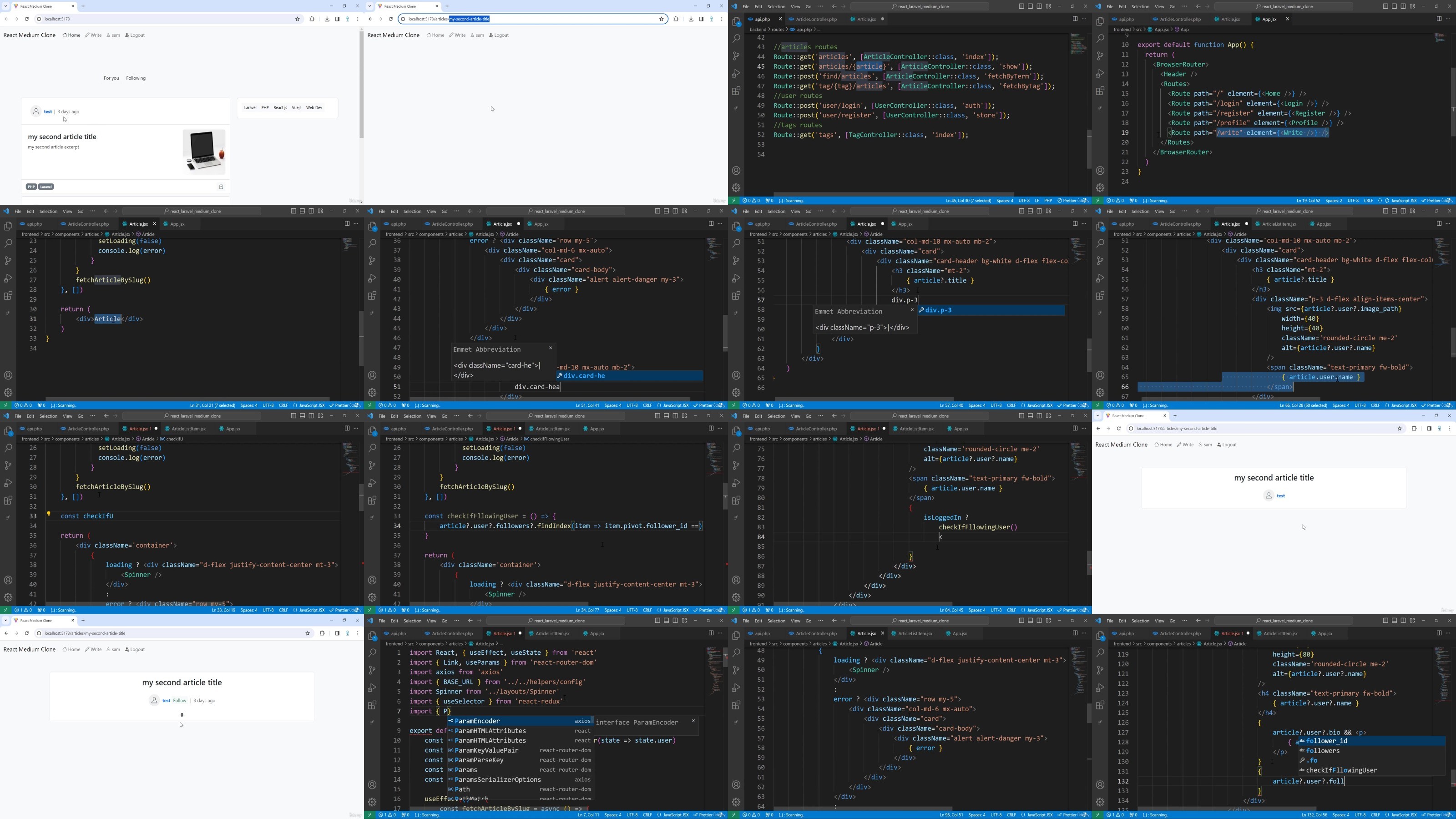Open the routes breadcrumb in the api.php window
This screenshot has height=819, width=1456.
tap(779, 30)
